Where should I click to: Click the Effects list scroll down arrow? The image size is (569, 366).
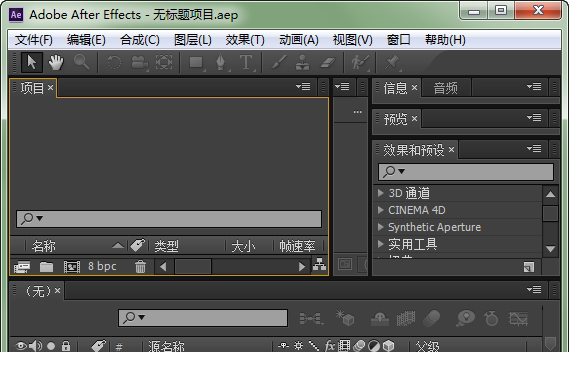[x=550, y=249]
